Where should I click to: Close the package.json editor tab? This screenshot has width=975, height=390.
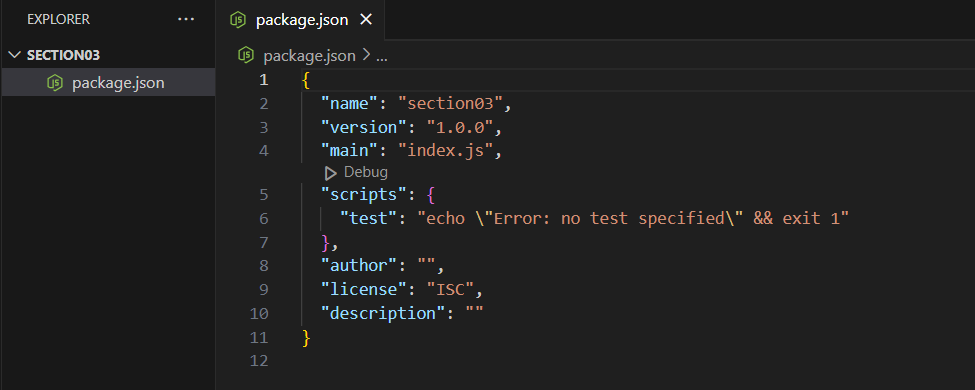366,20
